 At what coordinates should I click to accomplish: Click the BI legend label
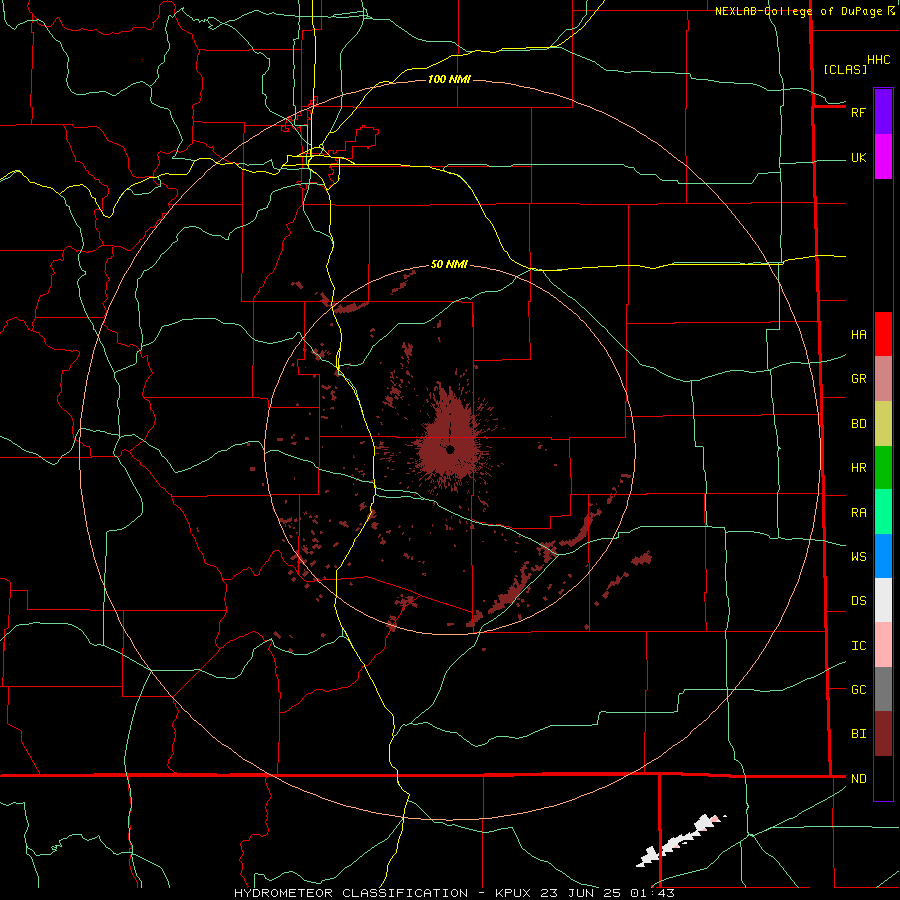tap(859, 734)
